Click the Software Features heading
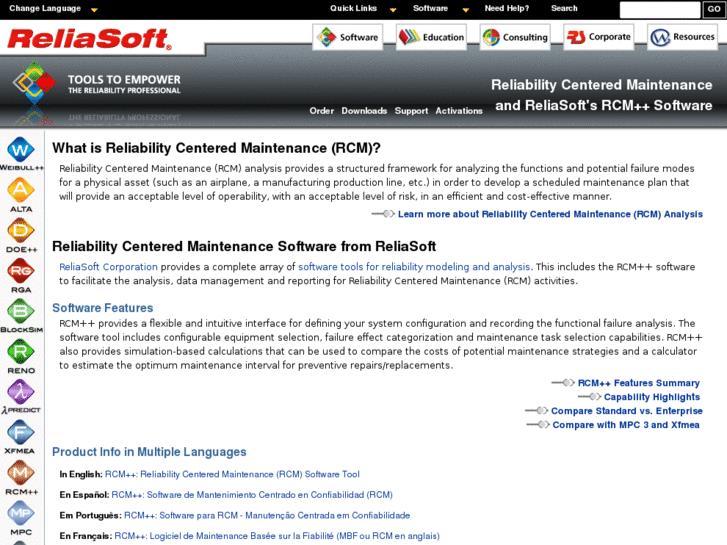This screenshot has height=545, width=727. click(x=102, y=308)
